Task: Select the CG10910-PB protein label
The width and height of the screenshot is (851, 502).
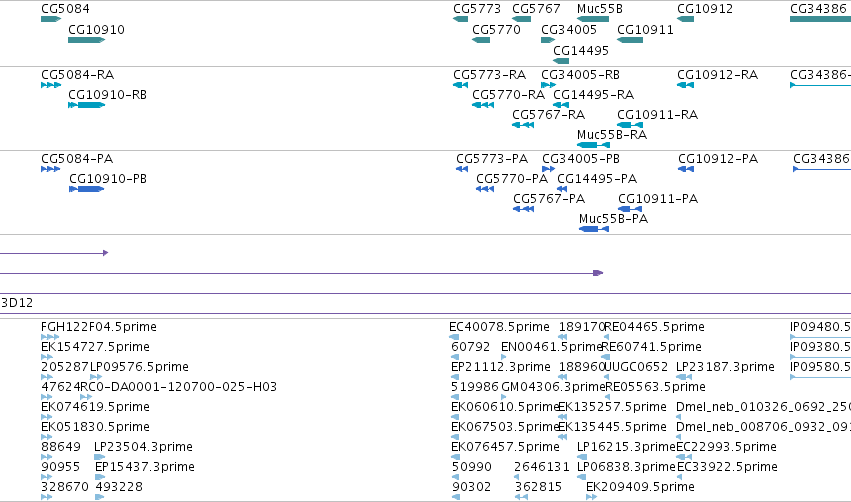Action: point(108,179)
